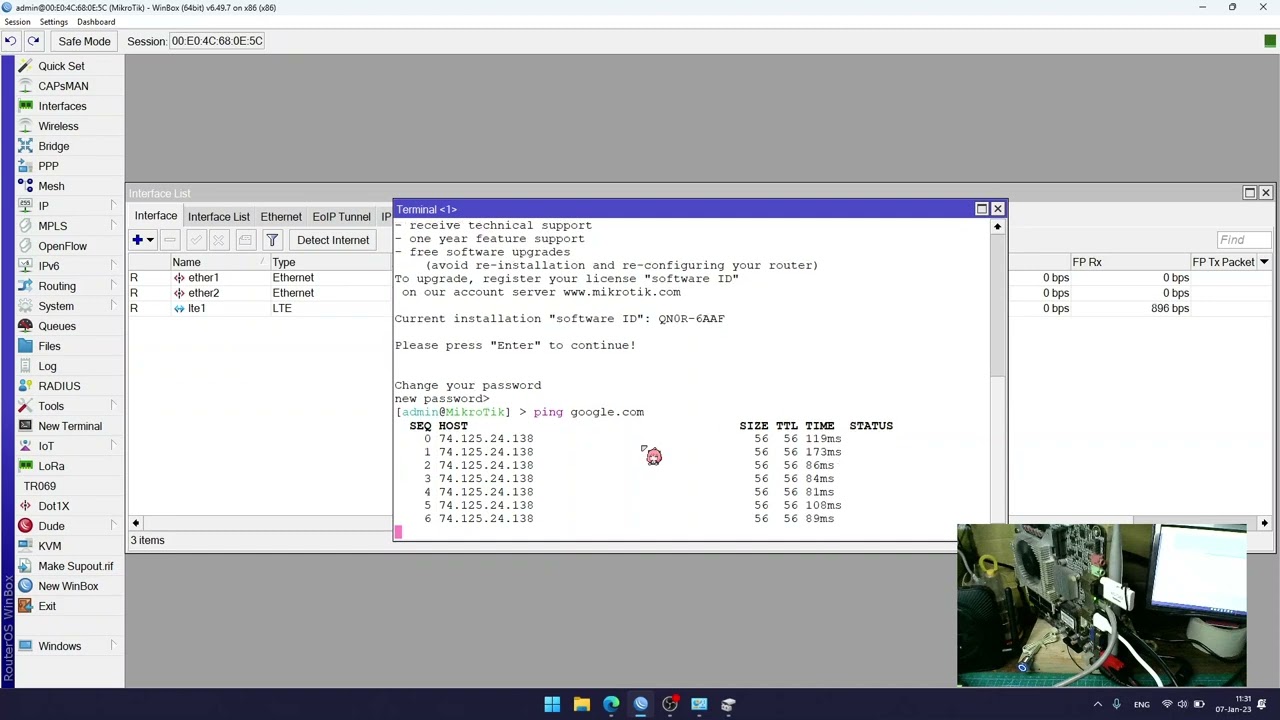
Task: Switch to the Interface List tab
Action: click(x=218, y=217)
